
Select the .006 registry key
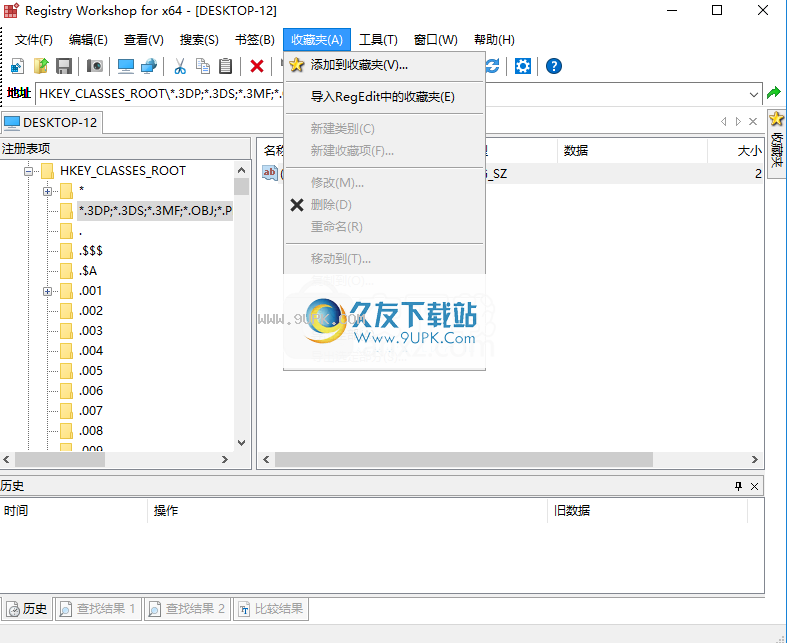[x=90, y=391]
